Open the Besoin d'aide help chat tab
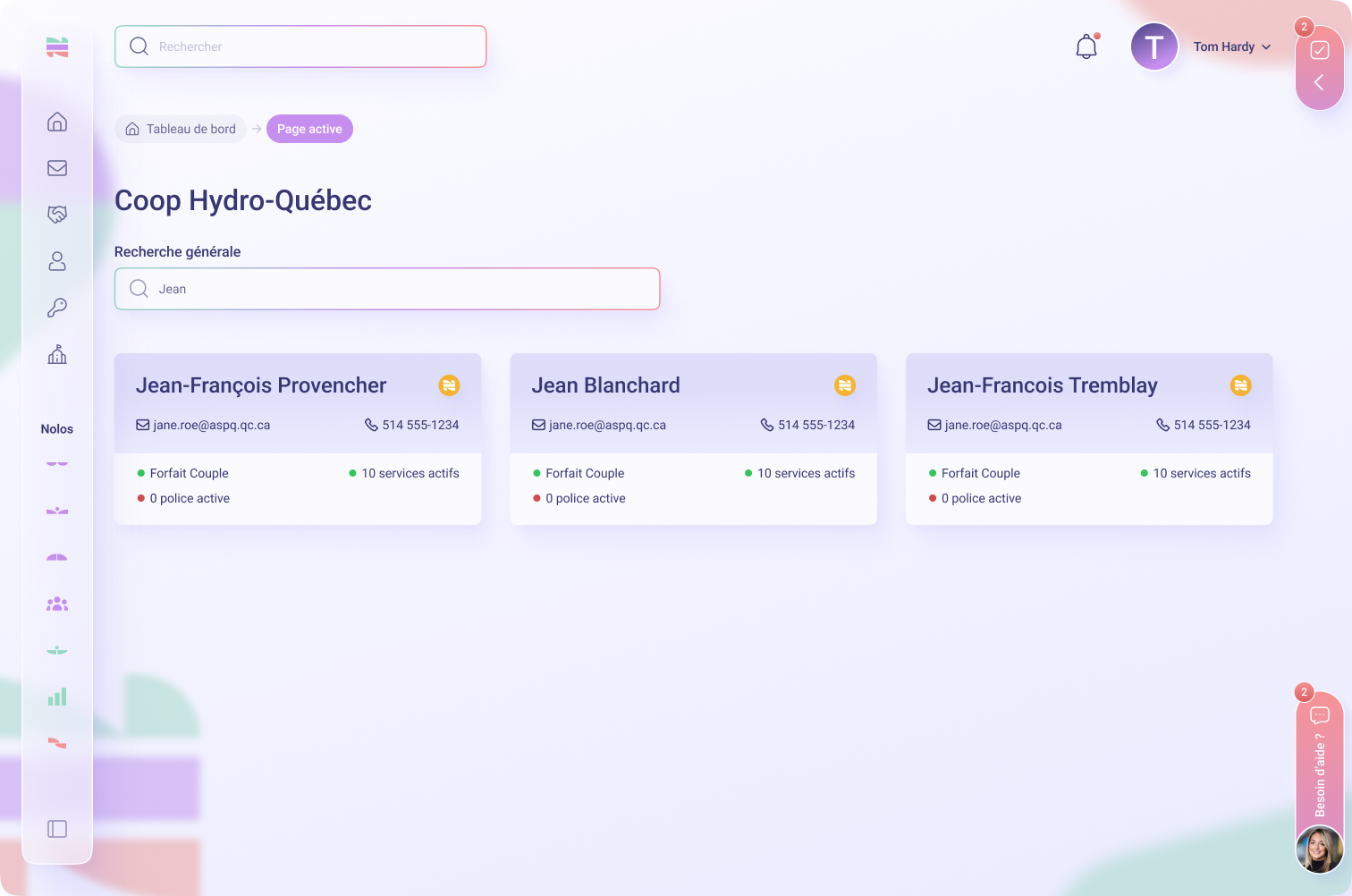The width and height of the screenshot is (1352, 896). (x=1320, y=776)
